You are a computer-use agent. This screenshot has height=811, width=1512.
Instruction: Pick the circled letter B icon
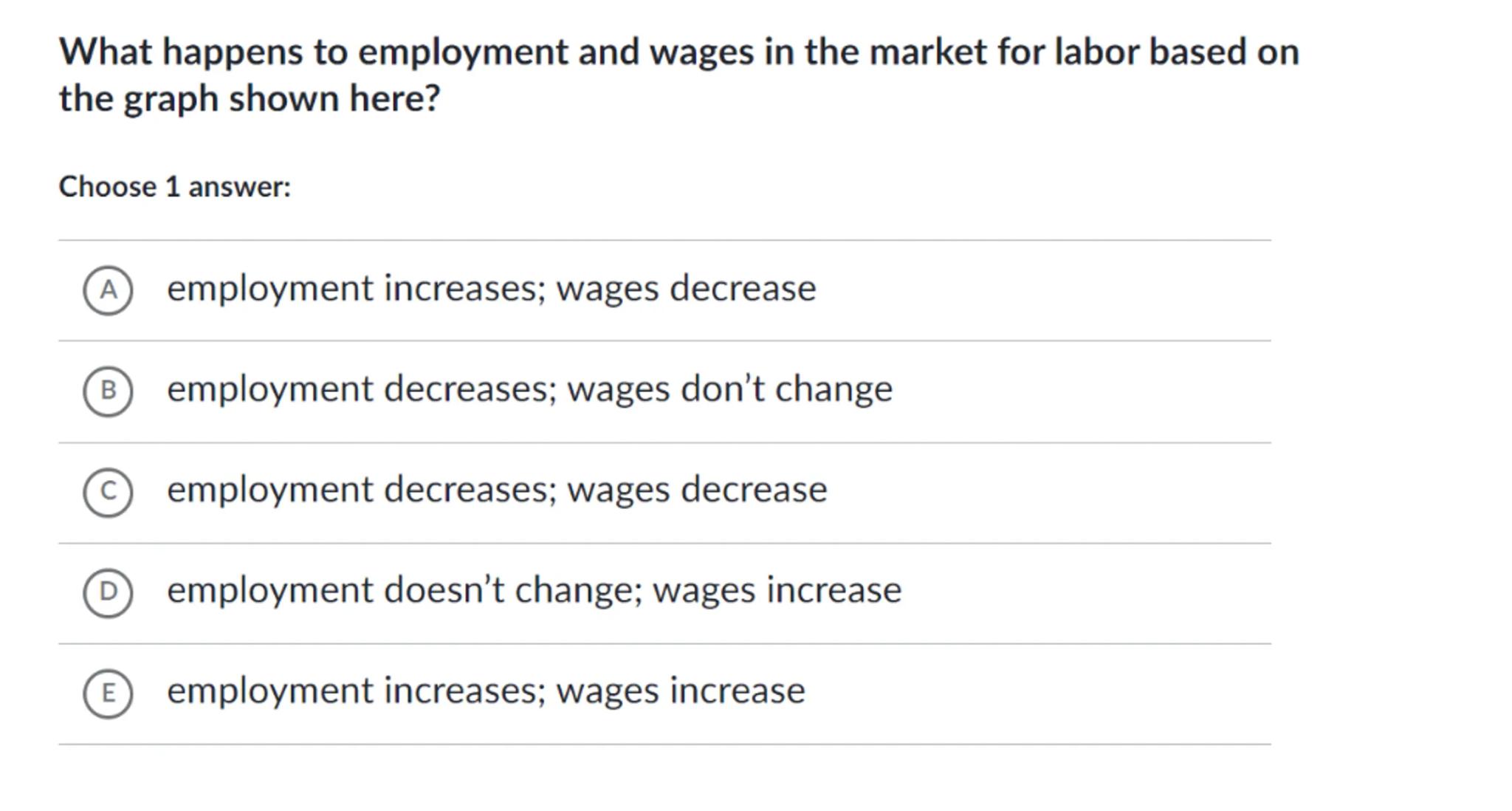108,391
